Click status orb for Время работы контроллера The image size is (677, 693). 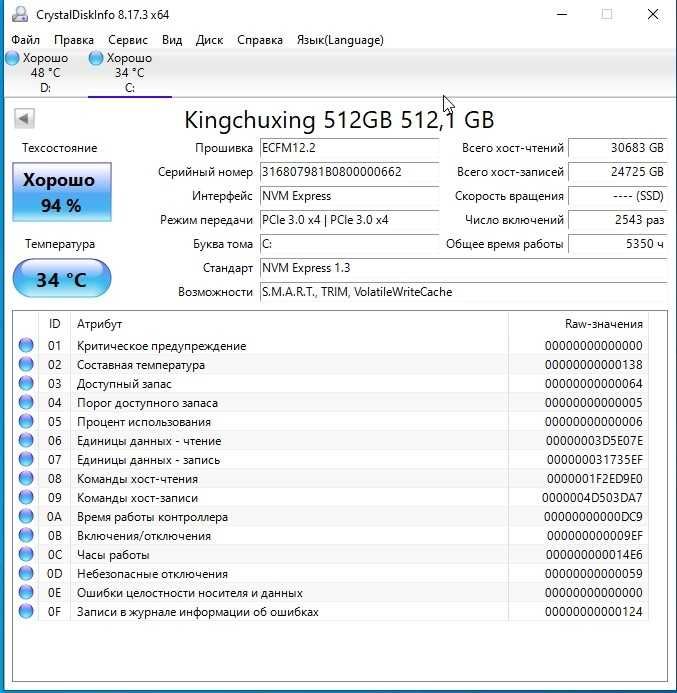click(26, 516)
